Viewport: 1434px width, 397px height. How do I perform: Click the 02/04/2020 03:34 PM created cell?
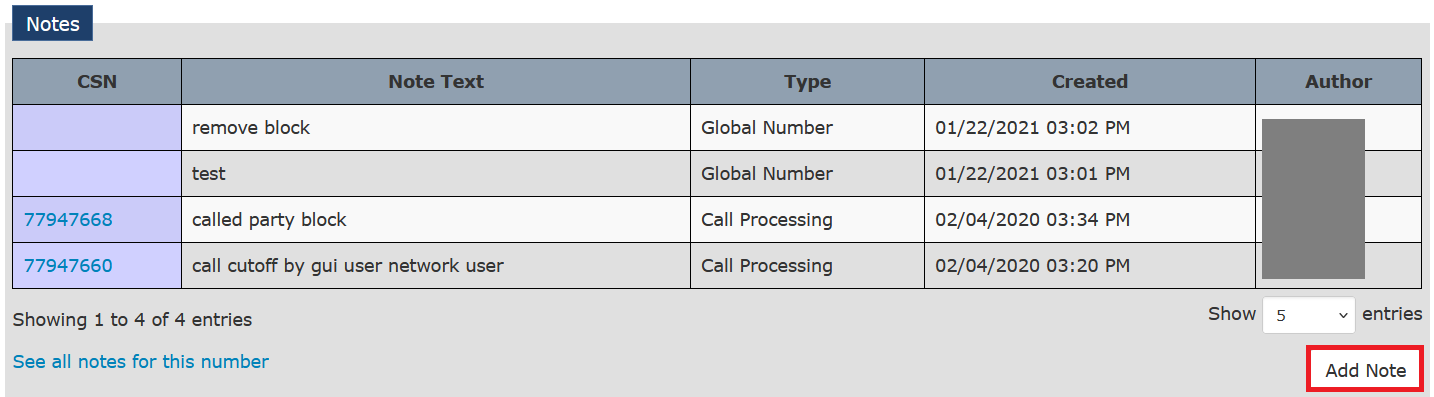(1090, 220)
